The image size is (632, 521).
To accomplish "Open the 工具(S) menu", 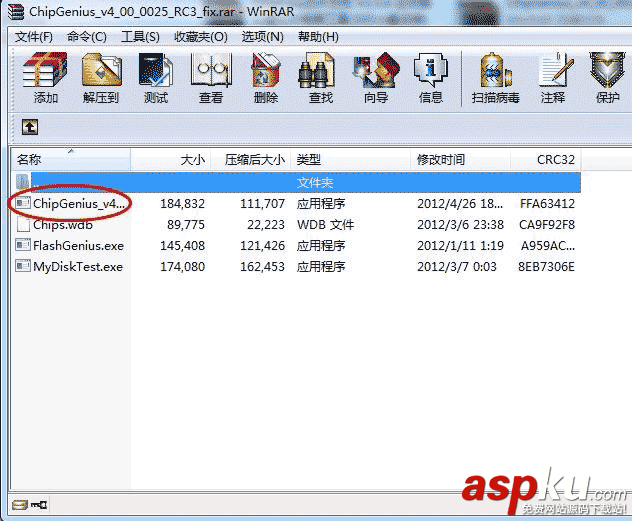I will click(140, 37).
